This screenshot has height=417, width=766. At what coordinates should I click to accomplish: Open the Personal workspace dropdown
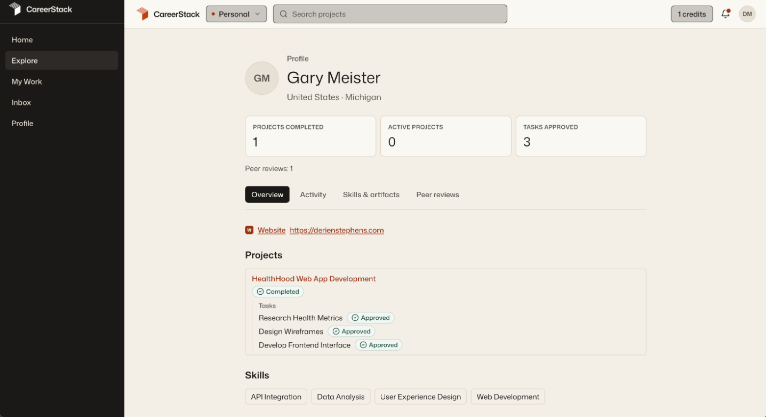[236, 14]
